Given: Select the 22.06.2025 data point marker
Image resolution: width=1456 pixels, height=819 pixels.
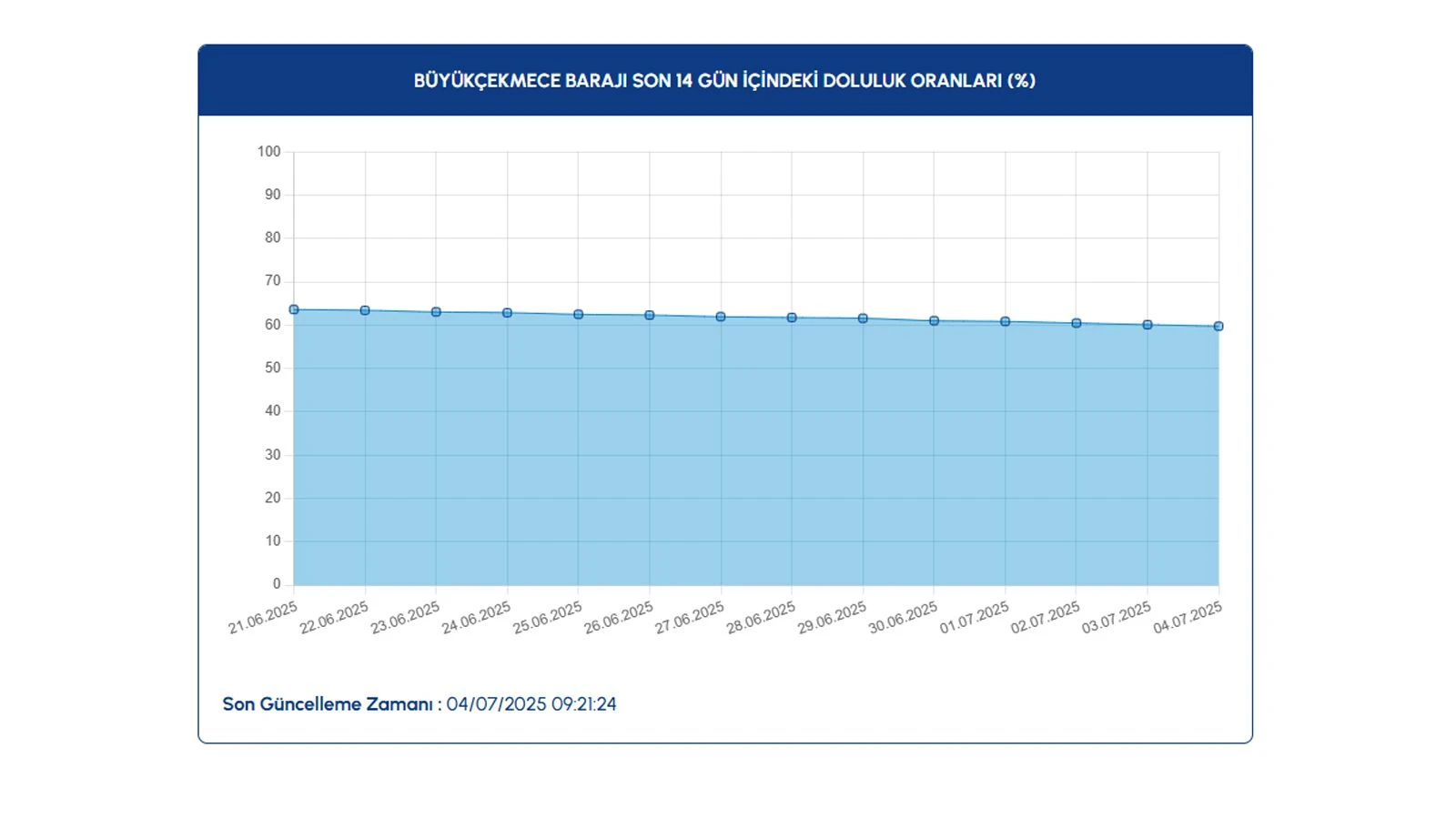Looking at the screenshot, I should (x=365, y=310).
